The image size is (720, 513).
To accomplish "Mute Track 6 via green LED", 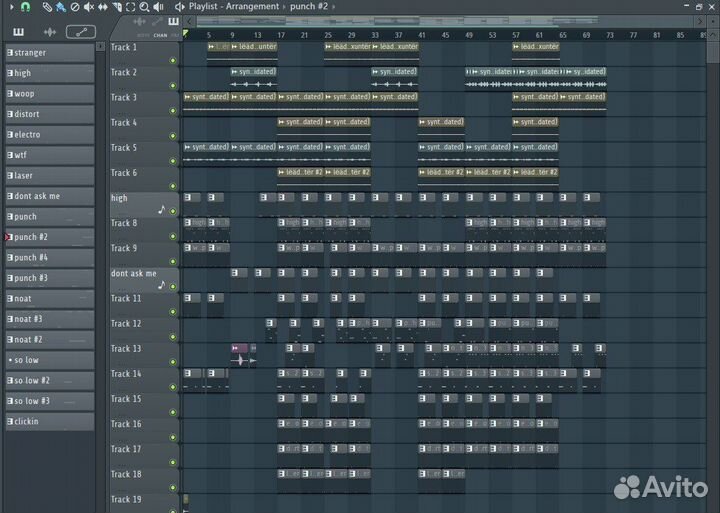I will coord(173,186).
